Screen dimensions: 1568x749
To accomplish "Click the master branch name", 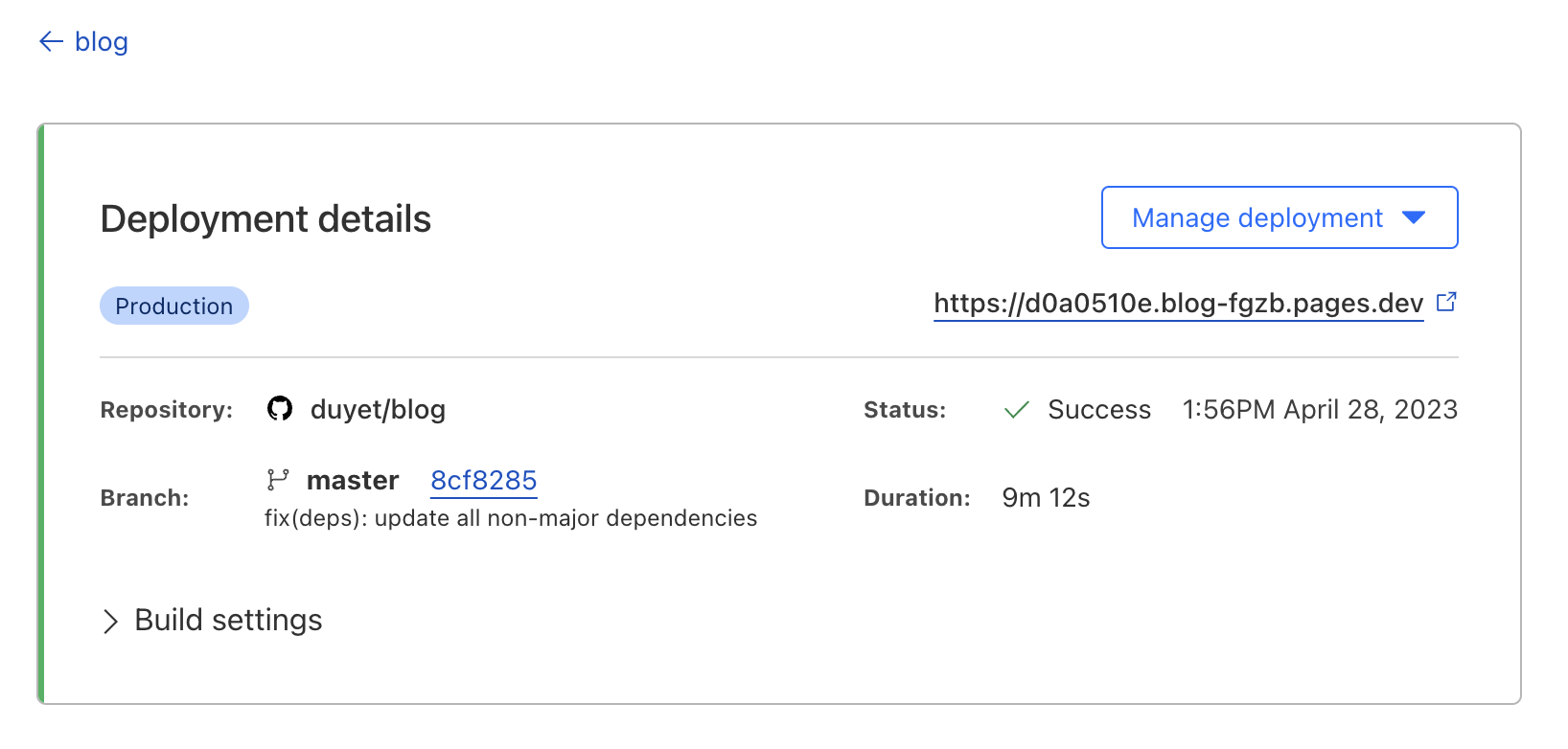I will click(353, 481).
